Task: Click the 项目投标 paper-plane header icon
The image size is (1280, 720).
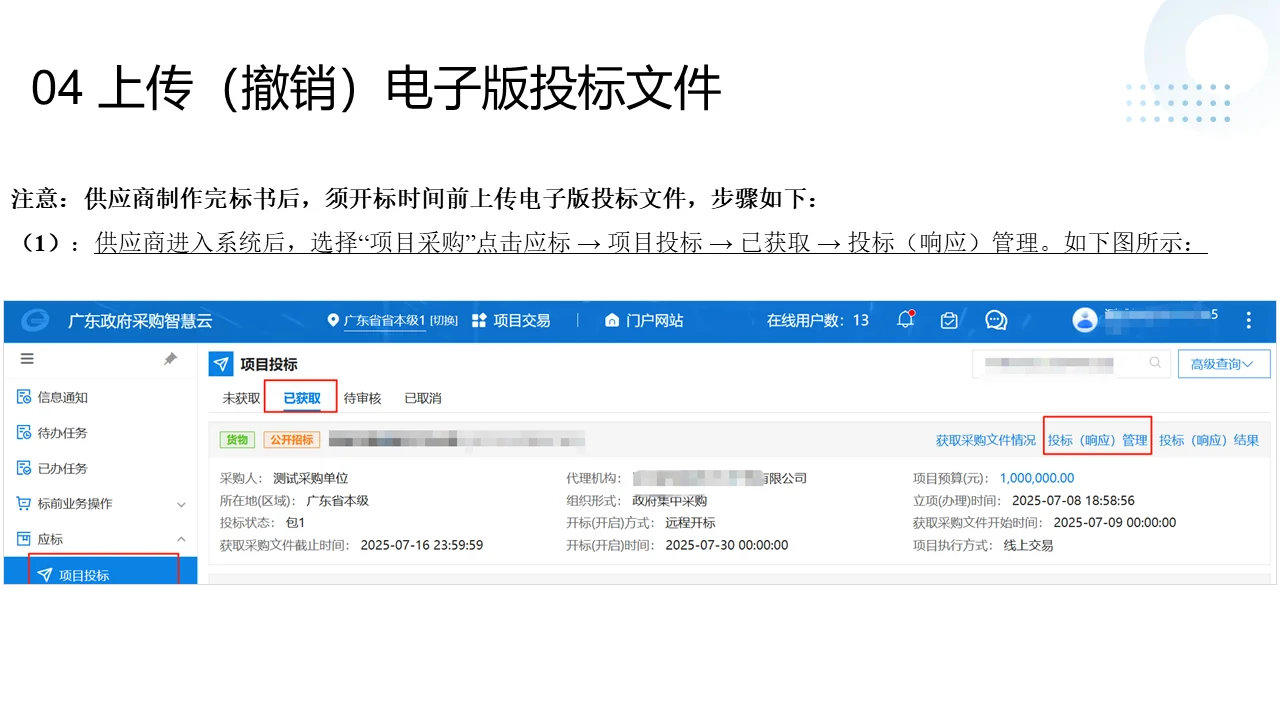Action: [x=220, y=363]
